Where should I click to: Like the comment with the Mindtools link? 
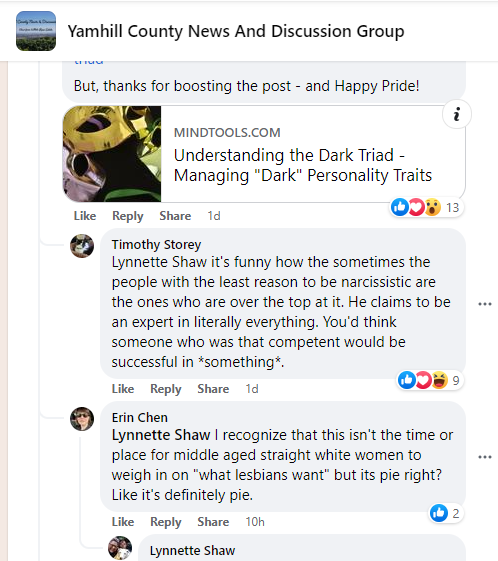(85, 216)
